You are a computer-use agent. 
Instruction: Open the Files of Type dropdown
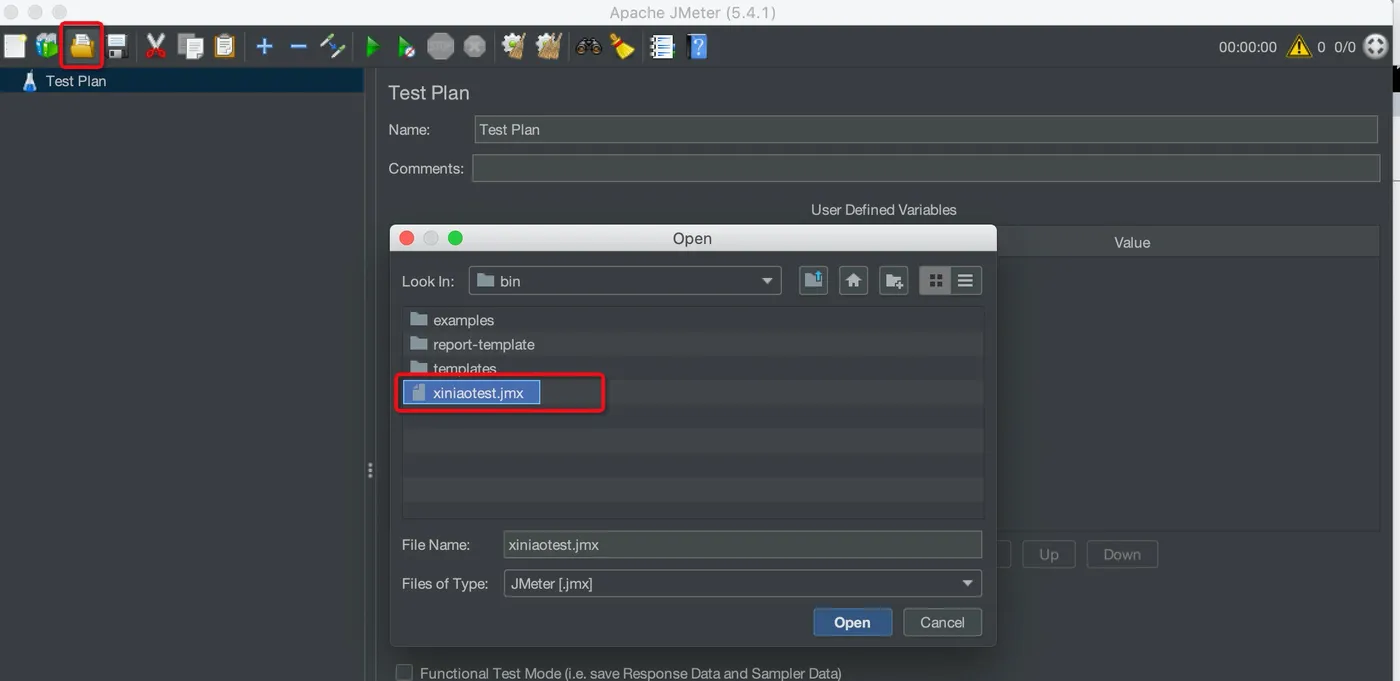click(743, 583)
